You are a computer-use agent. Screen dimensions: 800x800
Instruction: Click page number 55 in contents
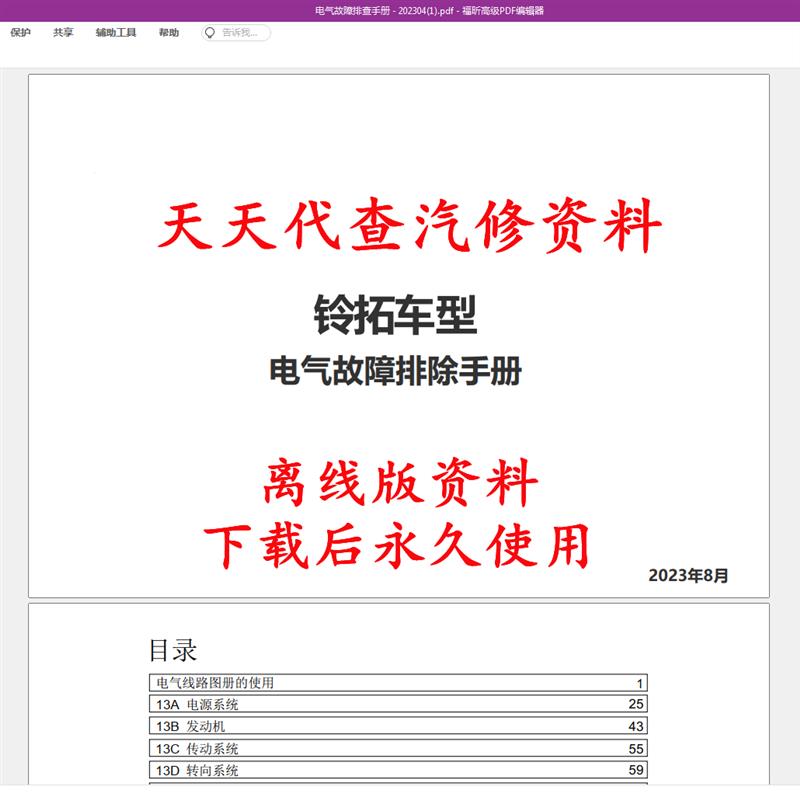pos(636,748)
